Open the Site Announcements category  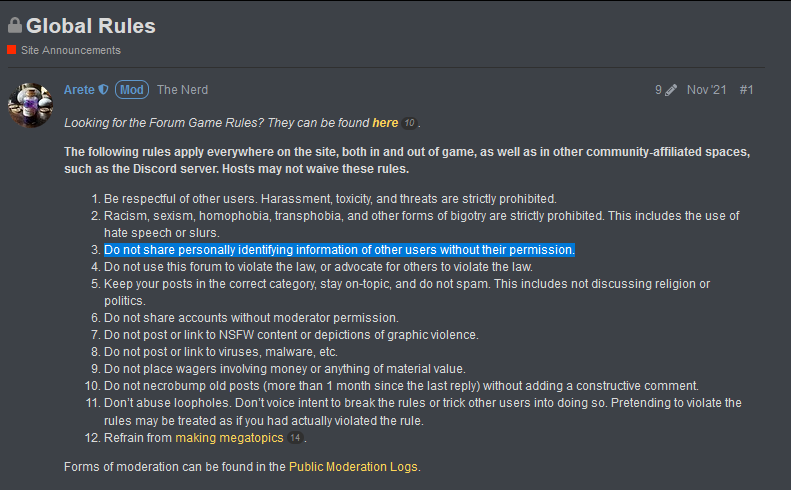coord(71,50)
